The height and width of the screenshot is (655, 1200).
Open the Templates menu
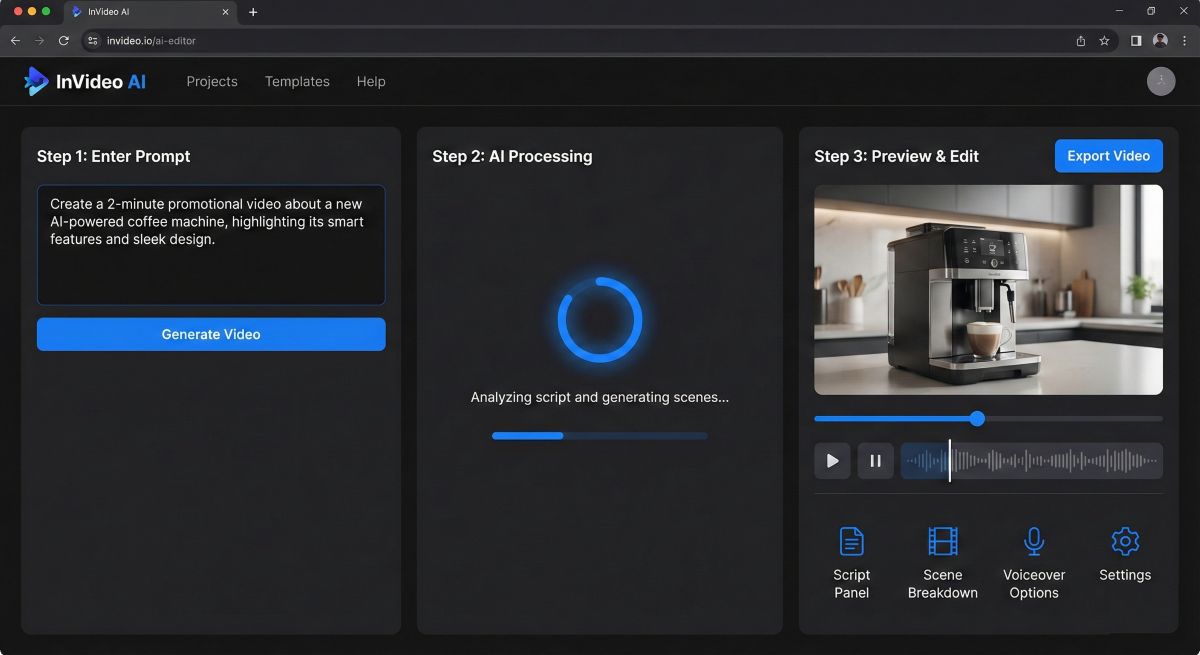[x=296, y=81]
